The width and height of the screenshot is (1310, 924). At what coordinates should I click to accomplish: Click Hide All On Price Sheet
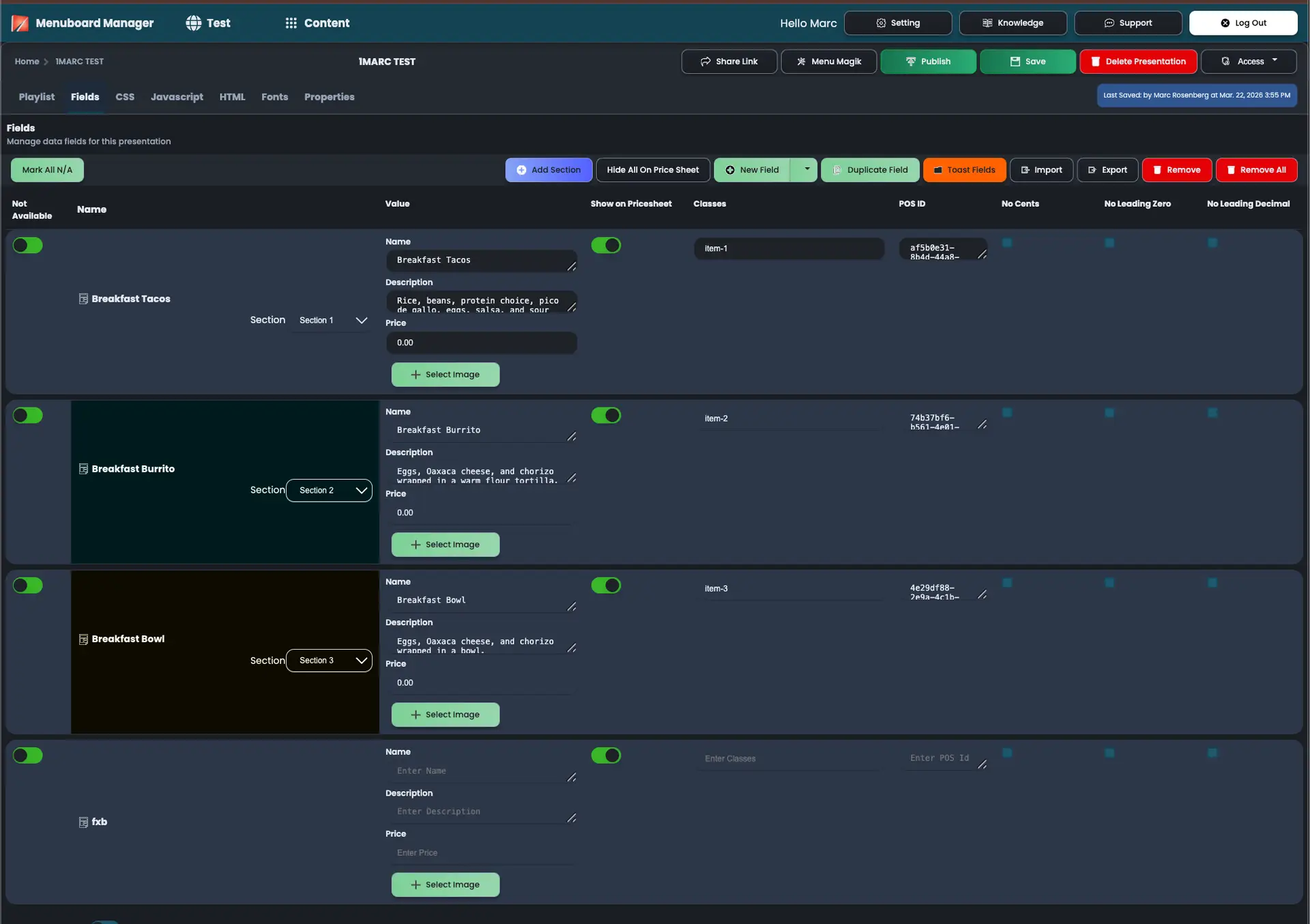pos(653,170)
